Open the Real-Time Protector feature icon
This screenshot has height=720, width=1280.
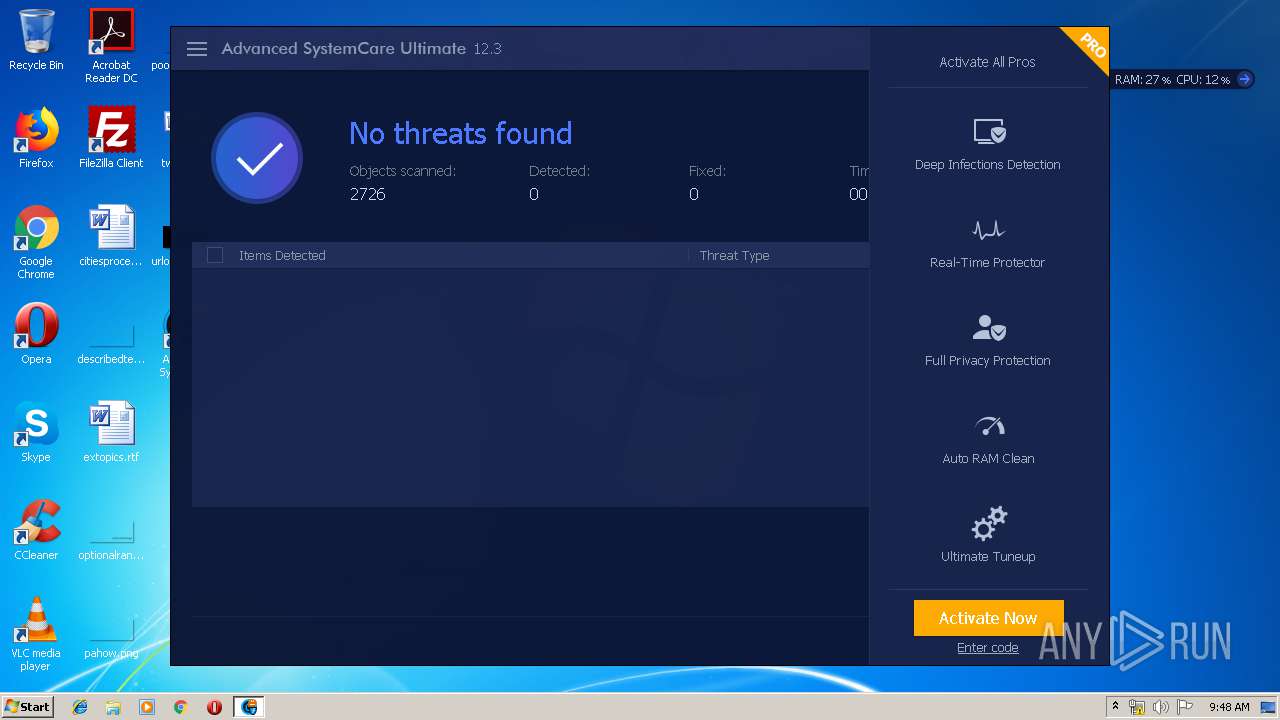pos(988,230)
